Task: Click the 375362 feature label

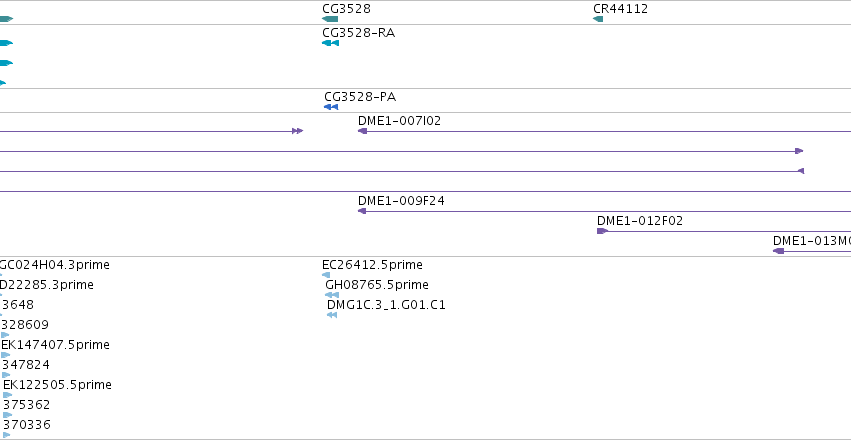Action: pyautogui.click(x=27, y=405)
